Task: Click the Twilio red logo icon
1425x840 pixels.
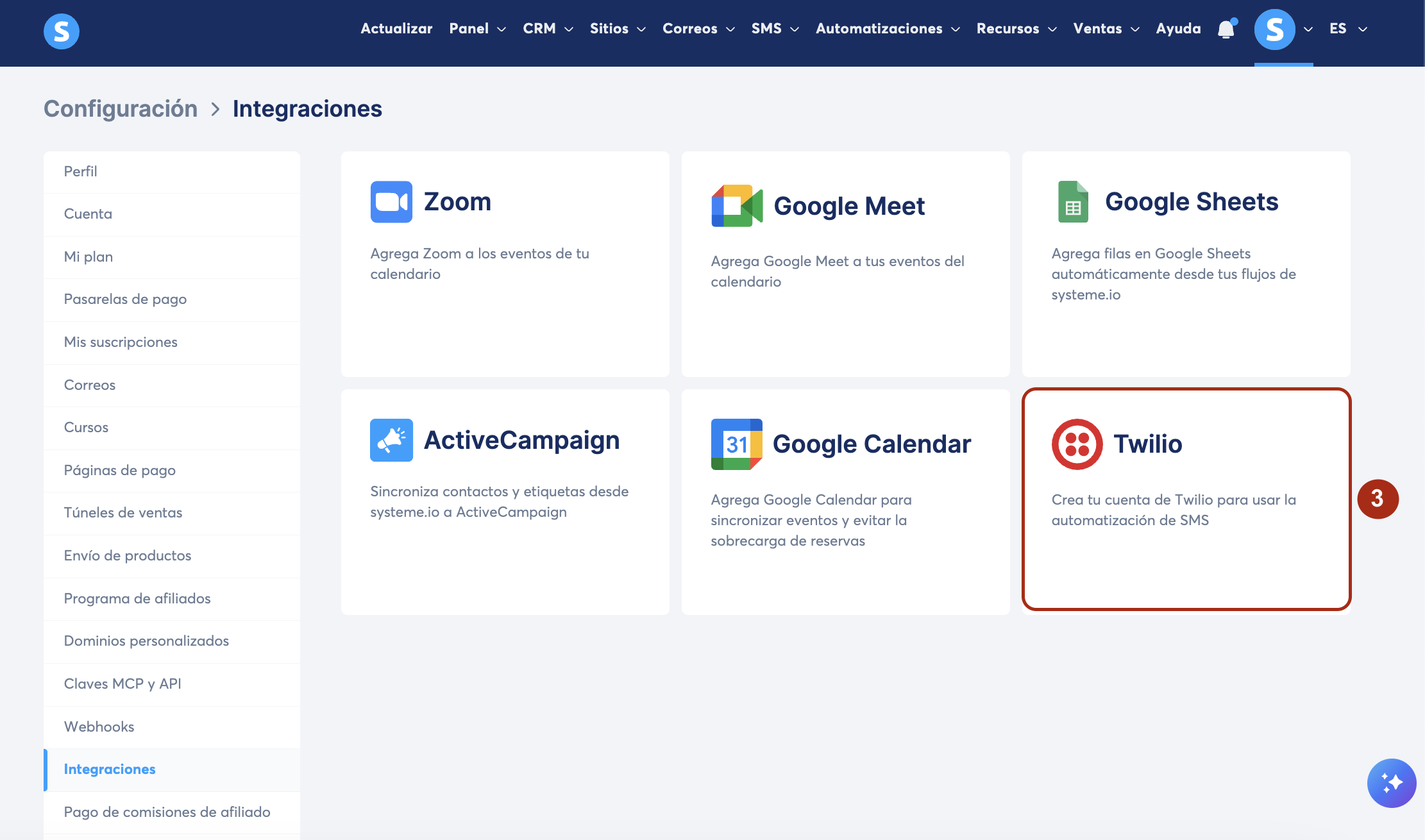Action: click(1077, 444)
